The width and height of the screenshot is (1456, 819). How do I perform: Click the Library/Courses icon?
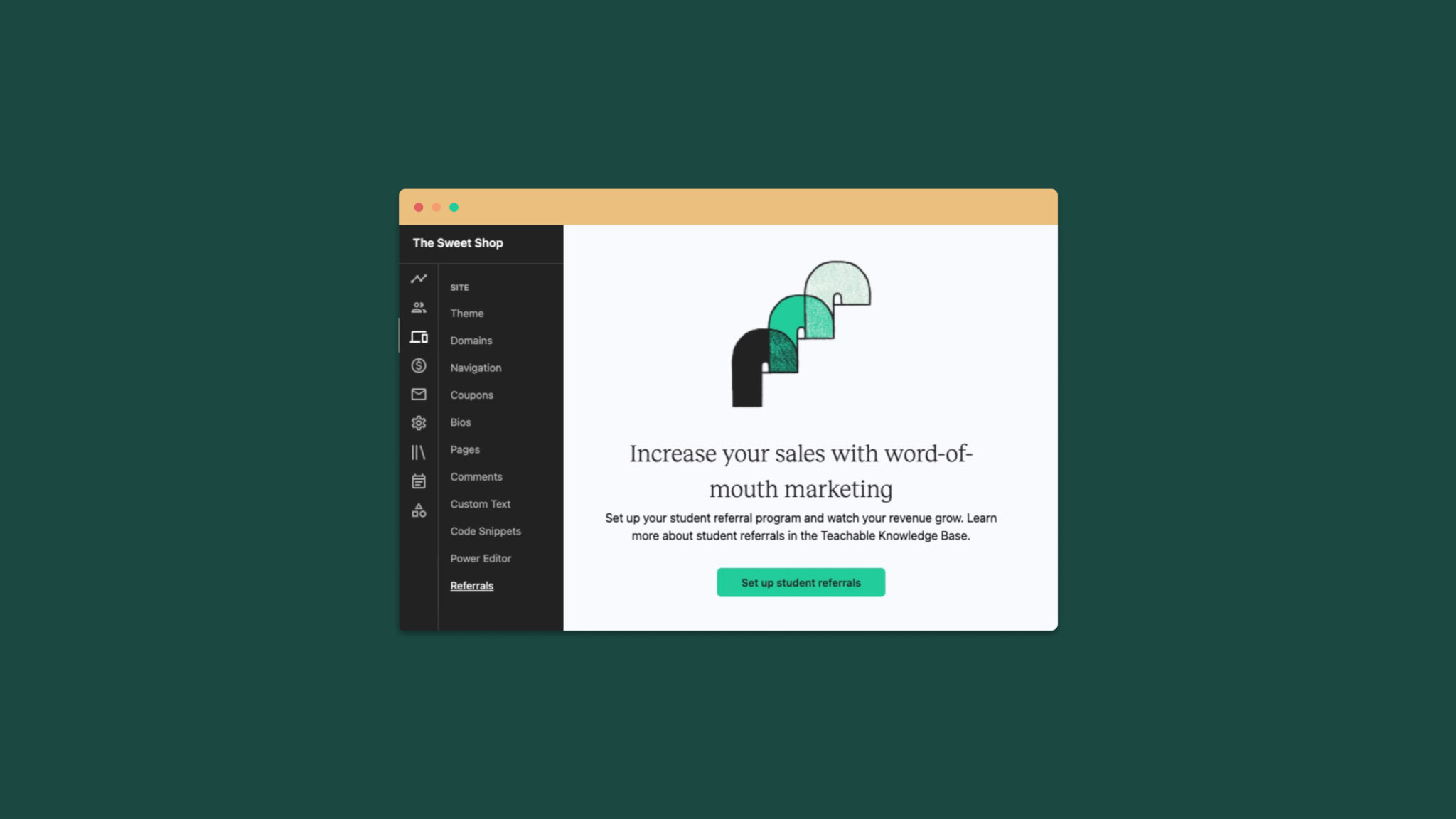(418, 452)
